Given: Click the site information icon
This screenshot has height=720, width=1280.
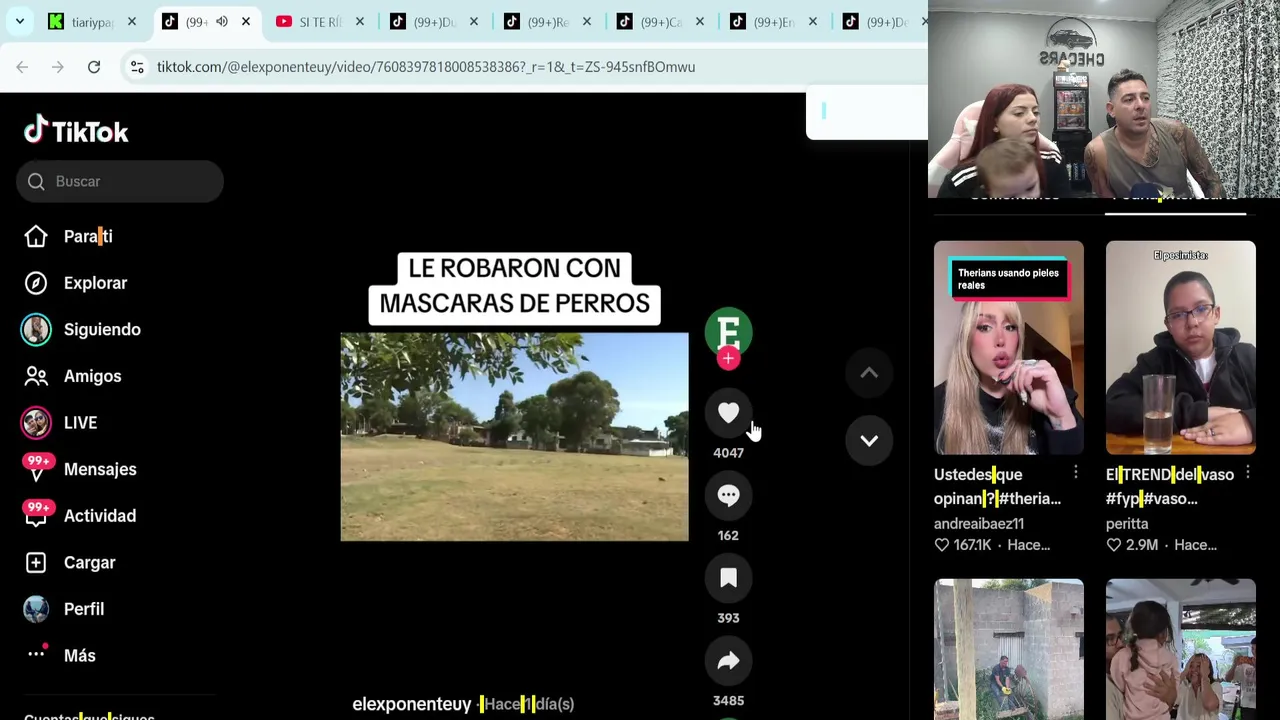Looking at the screenshot, I should [x=137, y=67].
